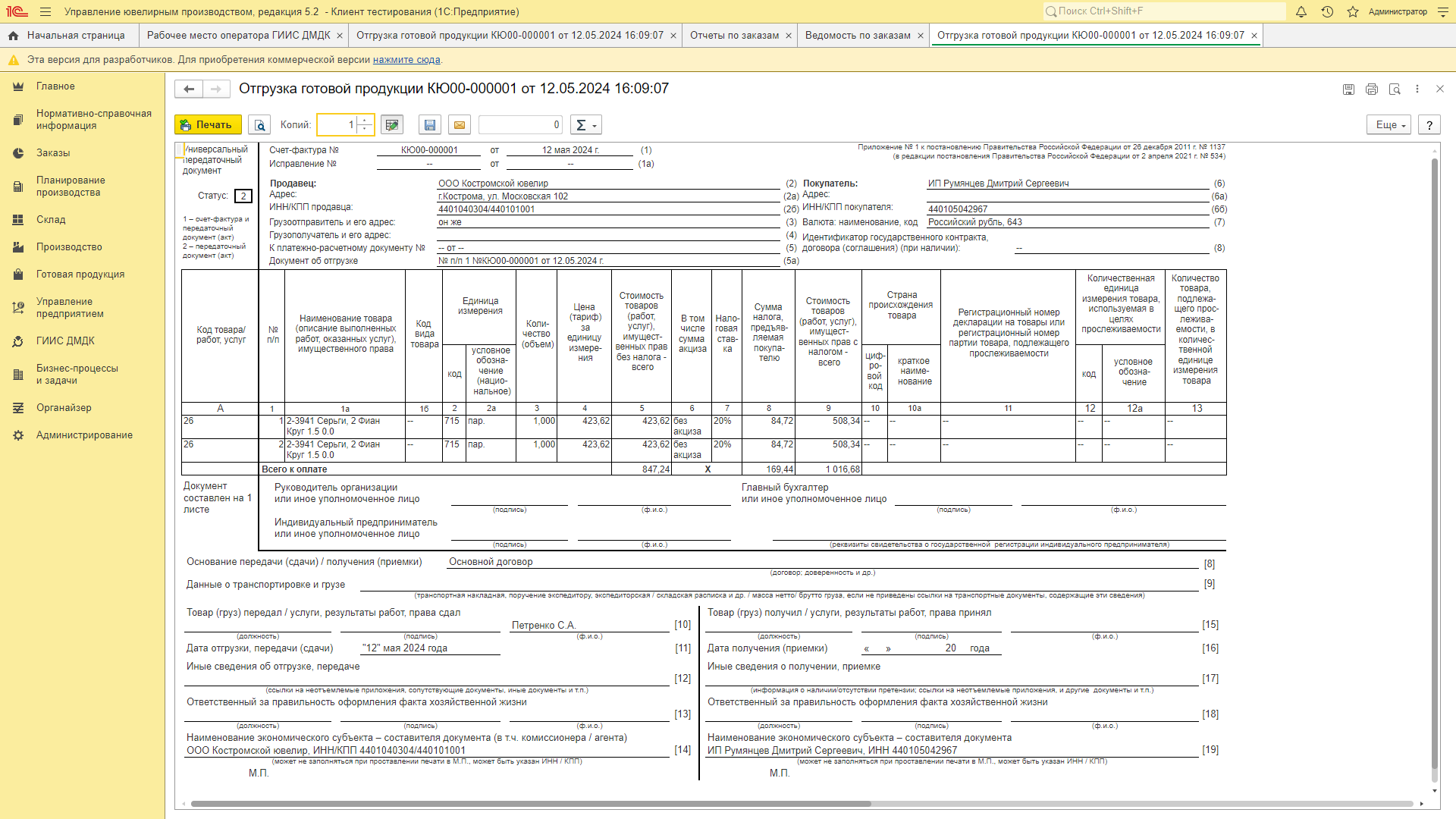Open the Еще dropdown menu
Screen dimensions: 1456x819
coord(1389,125)
